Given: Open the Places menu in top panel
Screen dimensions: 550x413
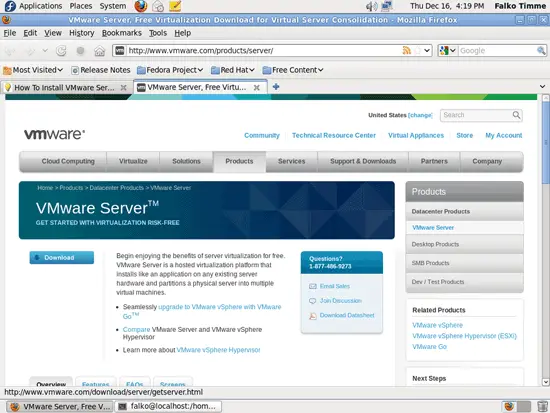Looking at the screenshot, I should (x=81, y=6).
